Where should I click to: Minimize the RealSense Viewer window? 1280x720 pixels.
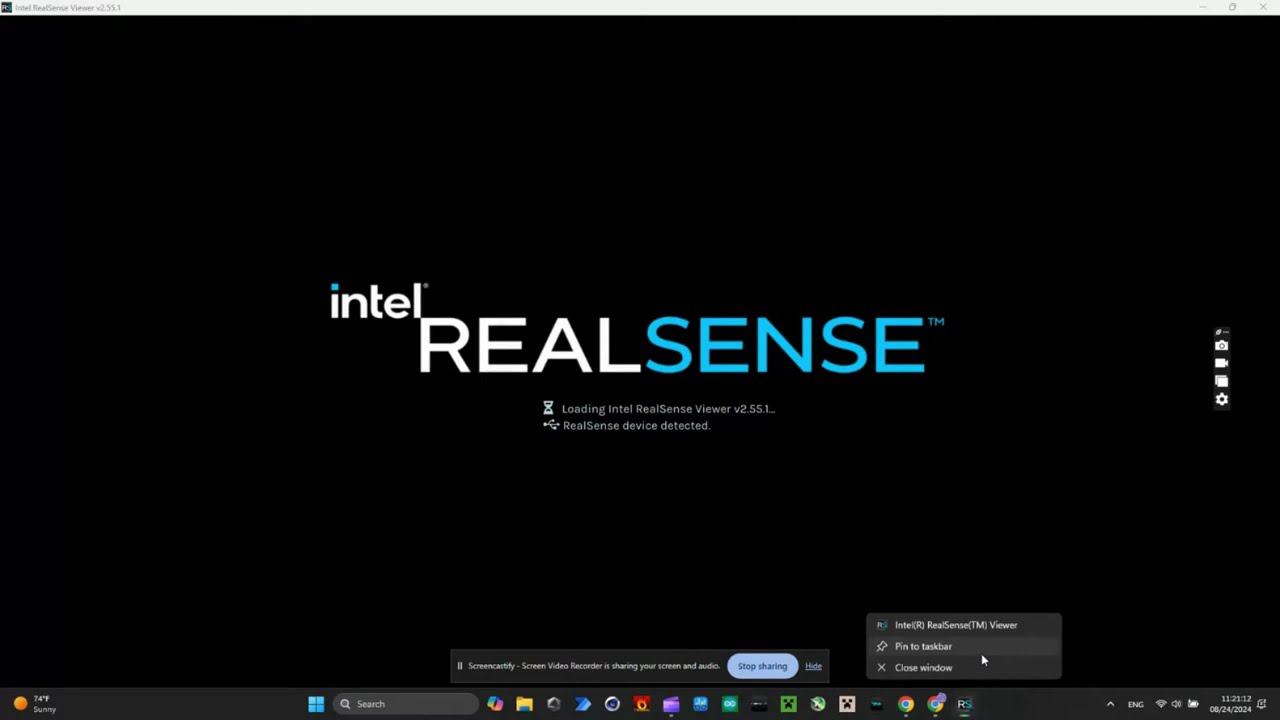[x=1203, y=7]
